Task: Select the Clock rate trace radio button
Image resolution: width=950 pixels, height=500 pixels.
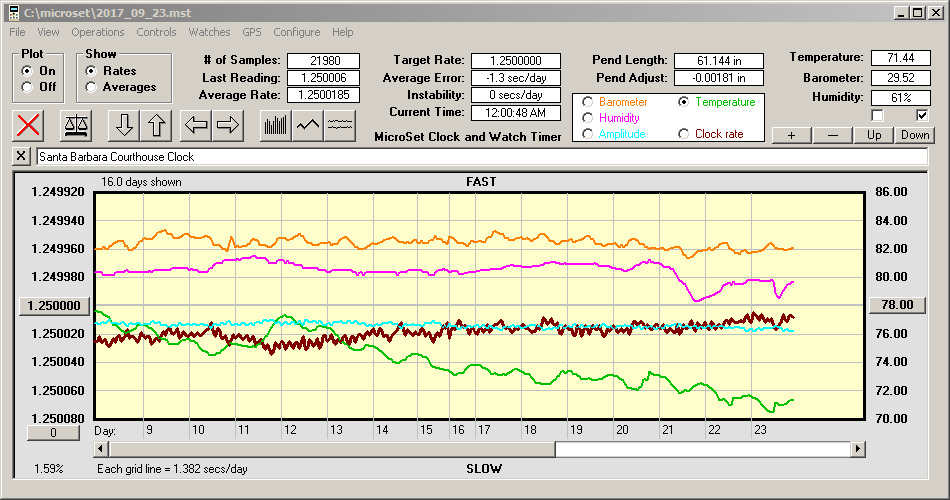Action: [x=683, y=134]
